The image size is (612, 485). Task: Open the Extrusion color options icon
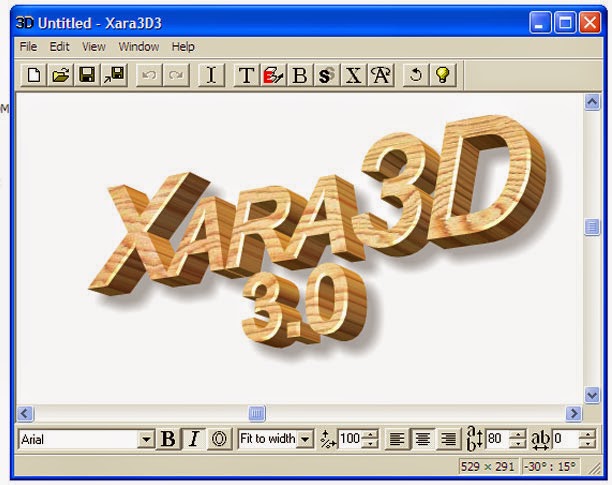click(x=273, y=75)
